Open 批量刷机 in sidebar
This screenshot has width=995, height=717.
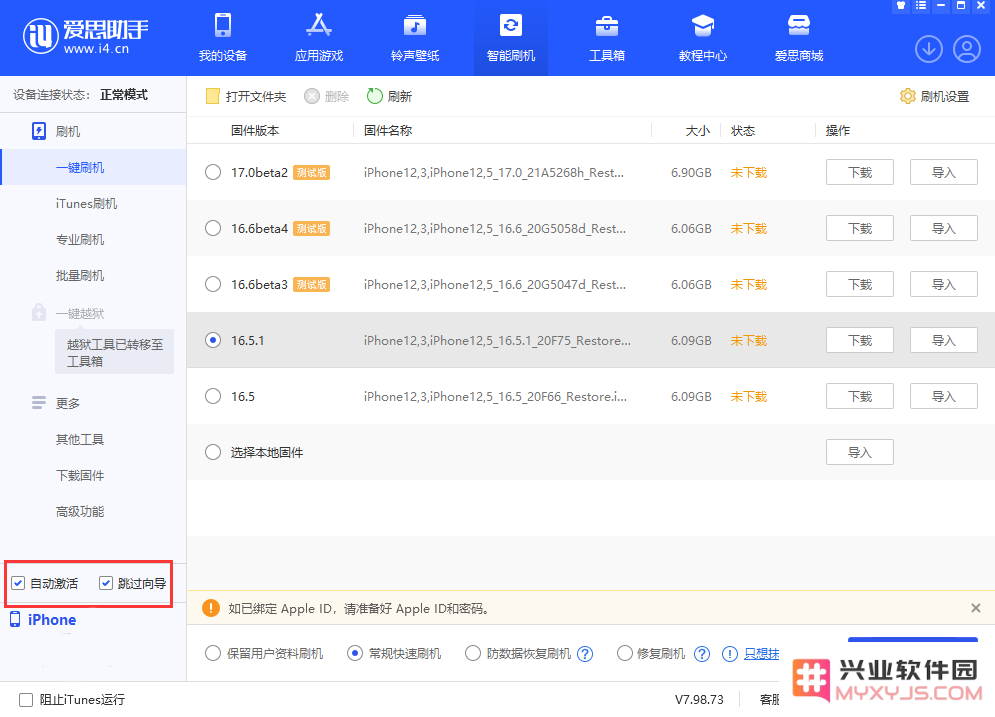point(80,276)
